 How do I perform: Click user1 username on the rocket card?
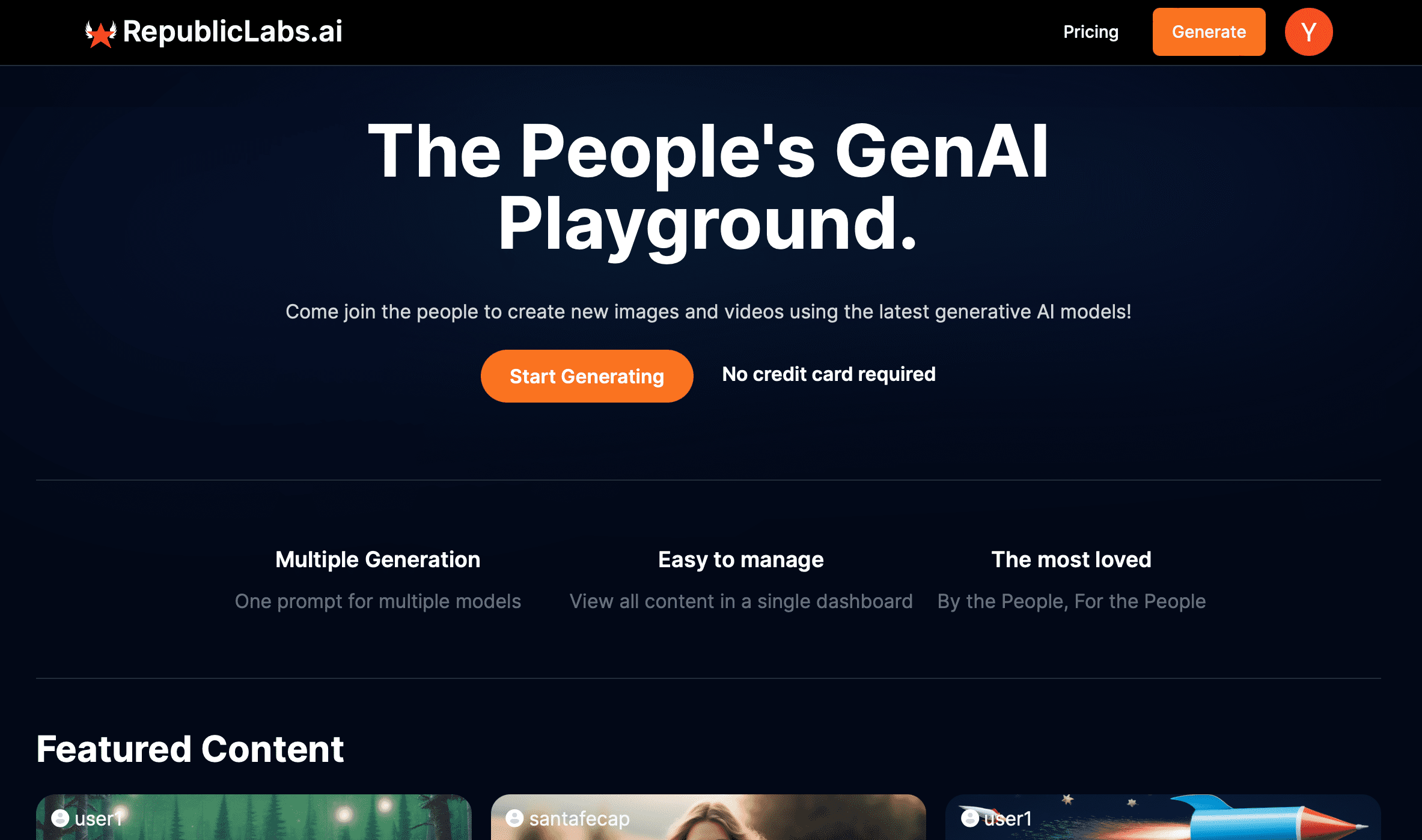coord(1009,818)
